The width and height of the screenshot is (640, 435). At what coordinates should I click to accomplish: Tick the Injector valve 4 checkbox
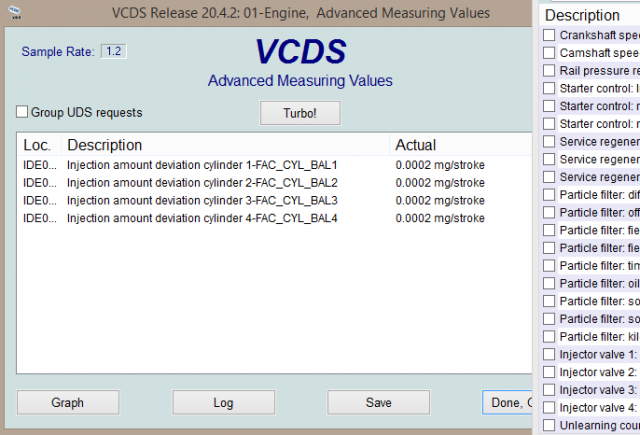[x=549, y=407]
